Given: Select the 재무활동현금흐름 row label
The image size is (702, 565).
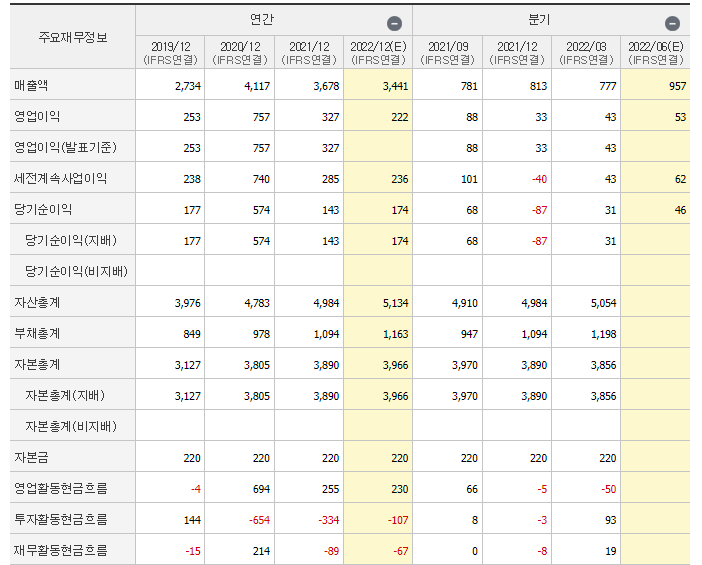Looking at the screenshot, I should point(60,550).
